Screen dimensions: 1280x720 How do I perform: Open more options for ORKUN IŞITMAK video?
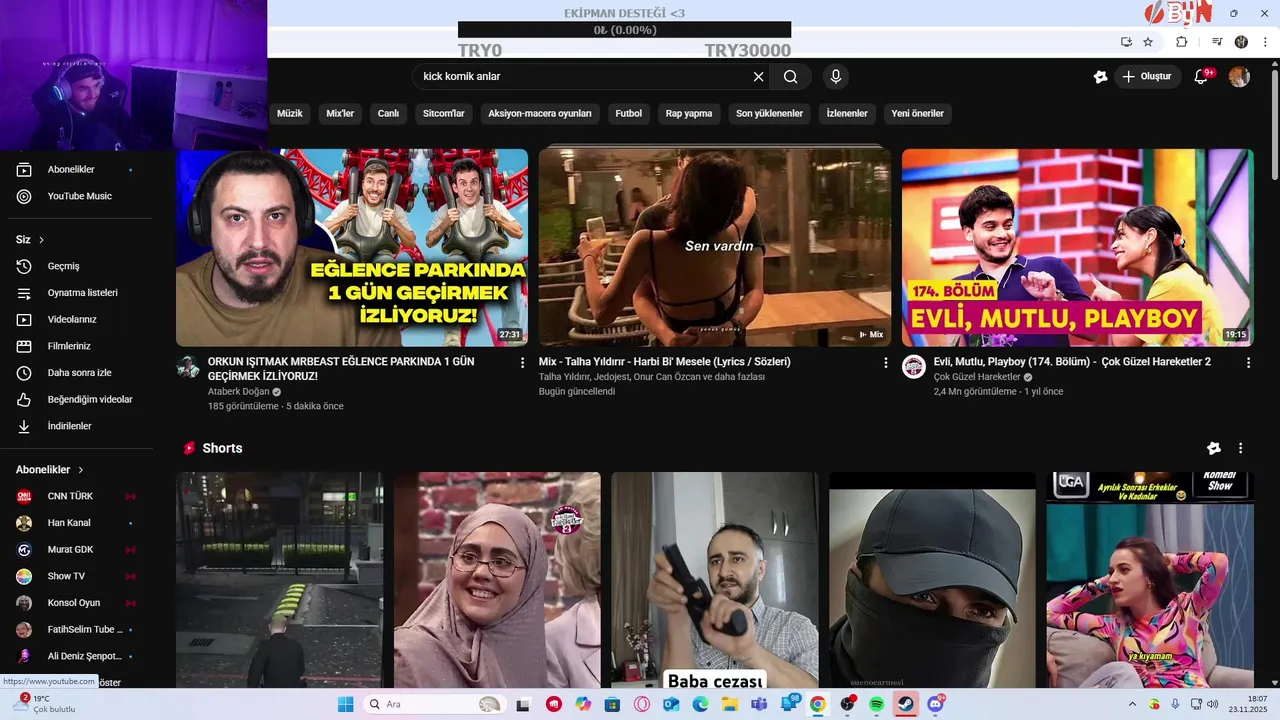point(522,363)
